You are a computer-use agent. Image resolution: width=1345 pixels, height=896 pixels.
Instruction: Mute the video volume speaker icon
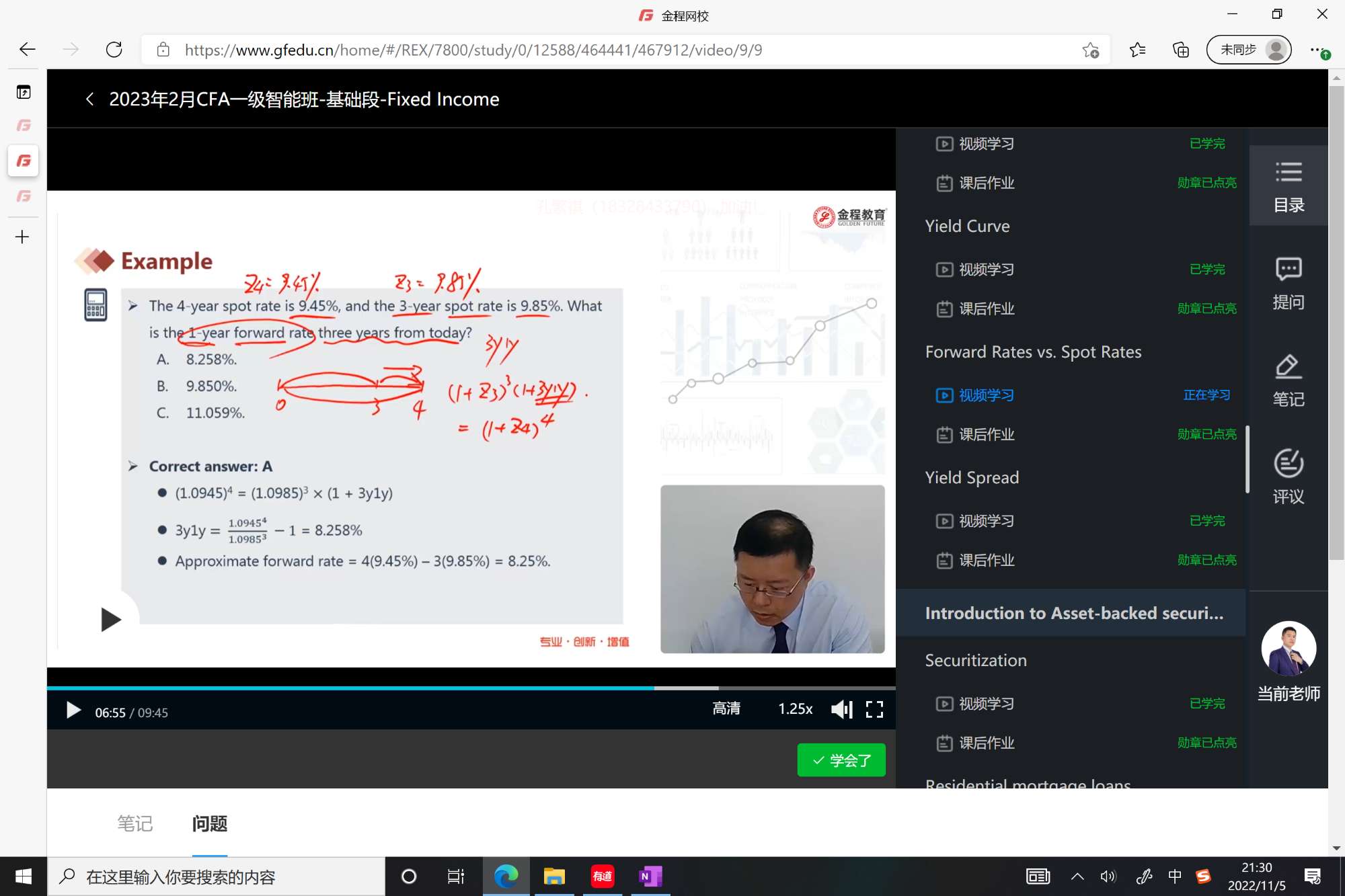click(841, 709)
